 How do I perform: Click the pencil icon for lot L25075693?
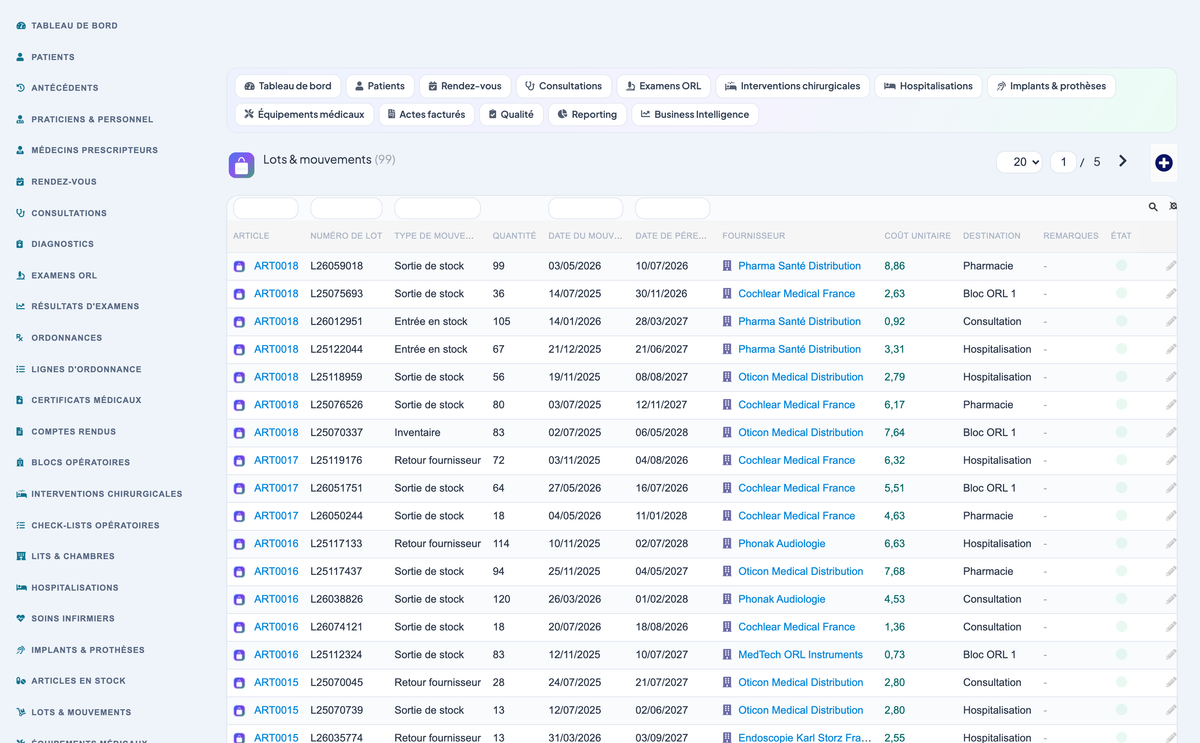1171,294
